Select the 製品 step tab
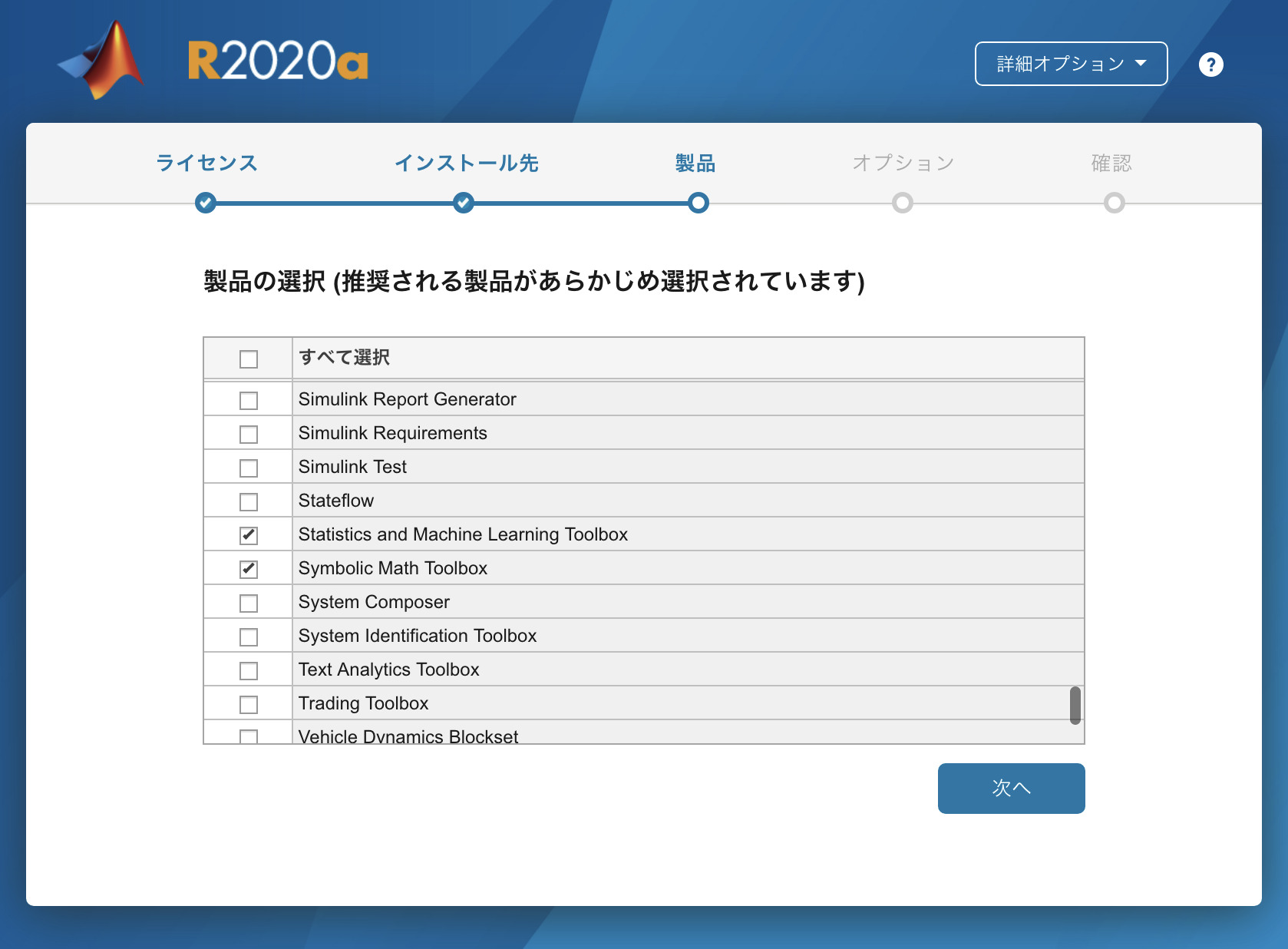 (695, 163)
